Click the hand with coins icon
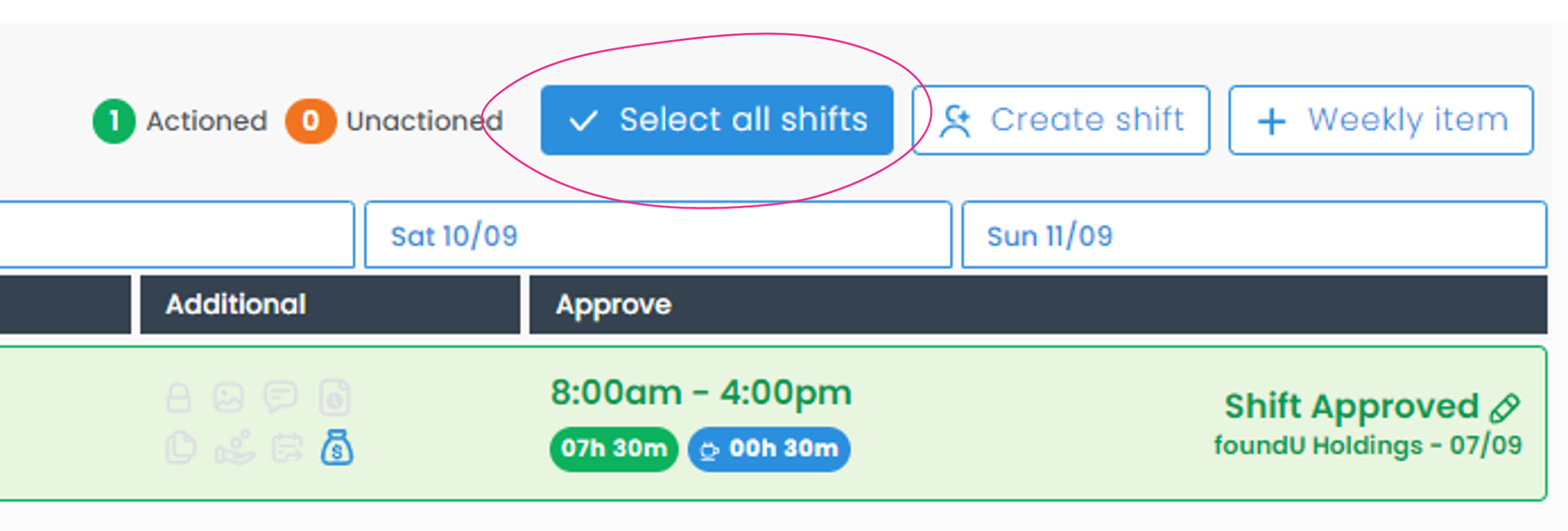The image size is (1568, 531). [x=234, y=448]
